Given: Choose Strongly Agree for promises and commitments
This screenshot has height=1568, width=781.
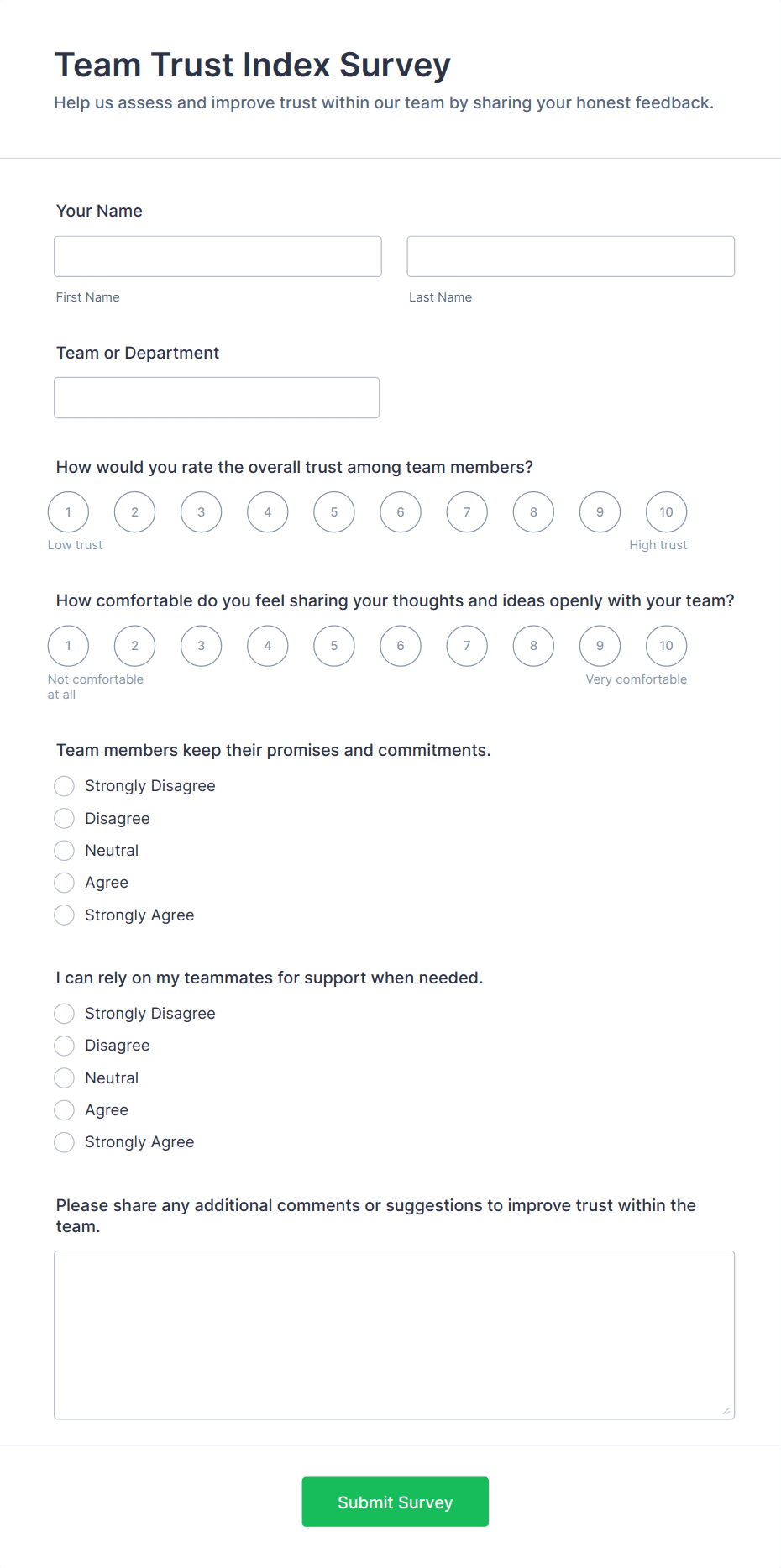Looking at the screenshot, I should click(x=65, y=915).
